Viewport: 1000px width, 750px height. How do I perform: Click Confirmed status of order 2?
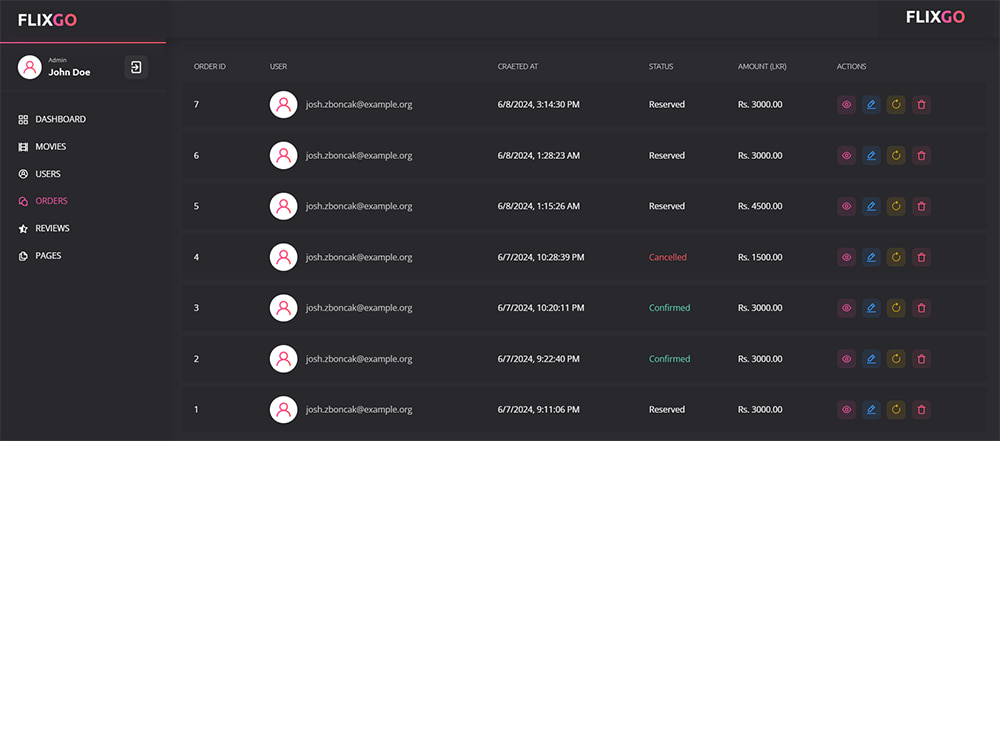click(670, 359)
